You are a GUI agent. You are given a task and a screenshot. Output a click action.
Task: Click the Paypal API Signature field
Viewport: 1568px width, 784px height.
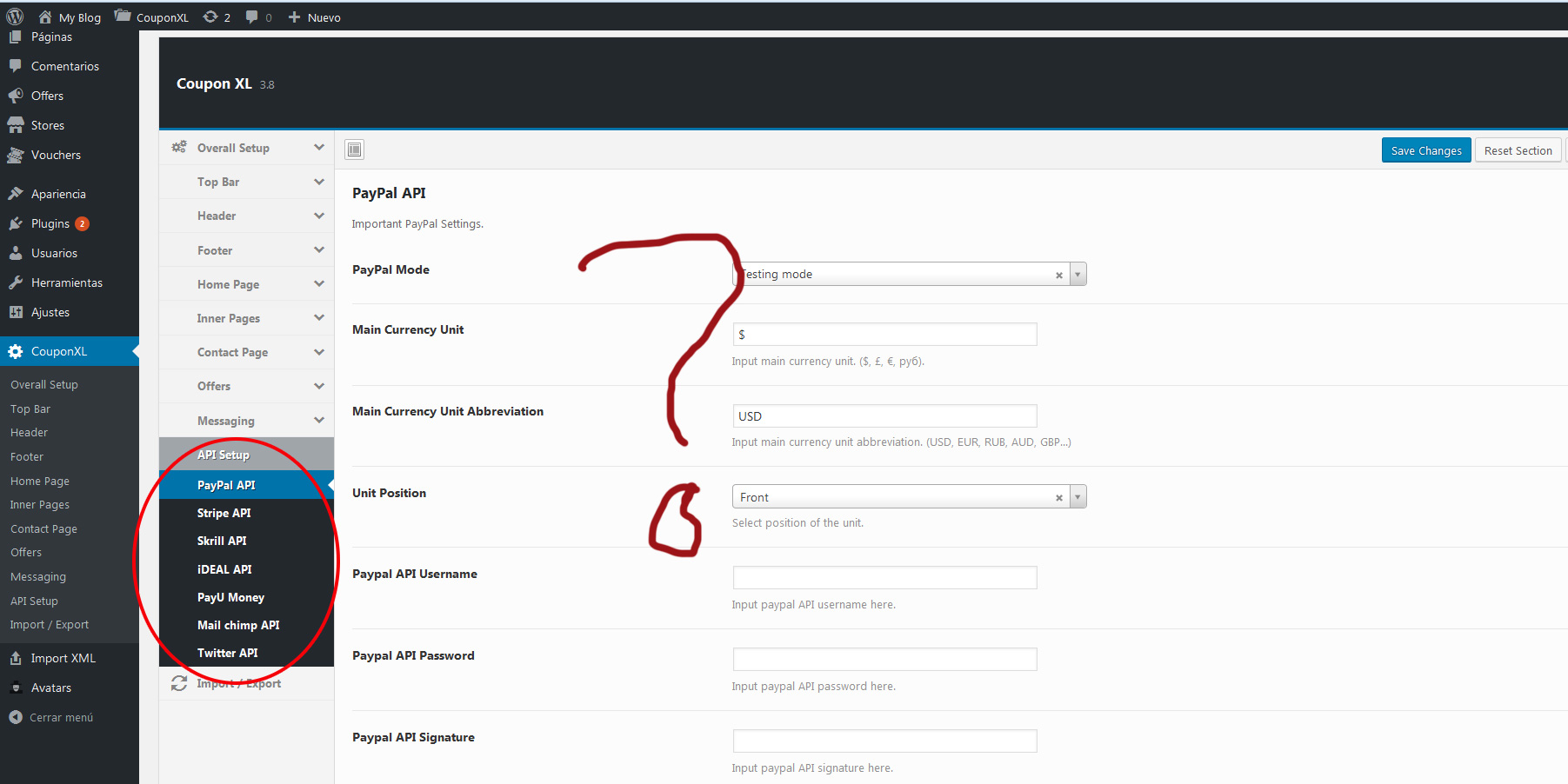click(x=884, y=741)
